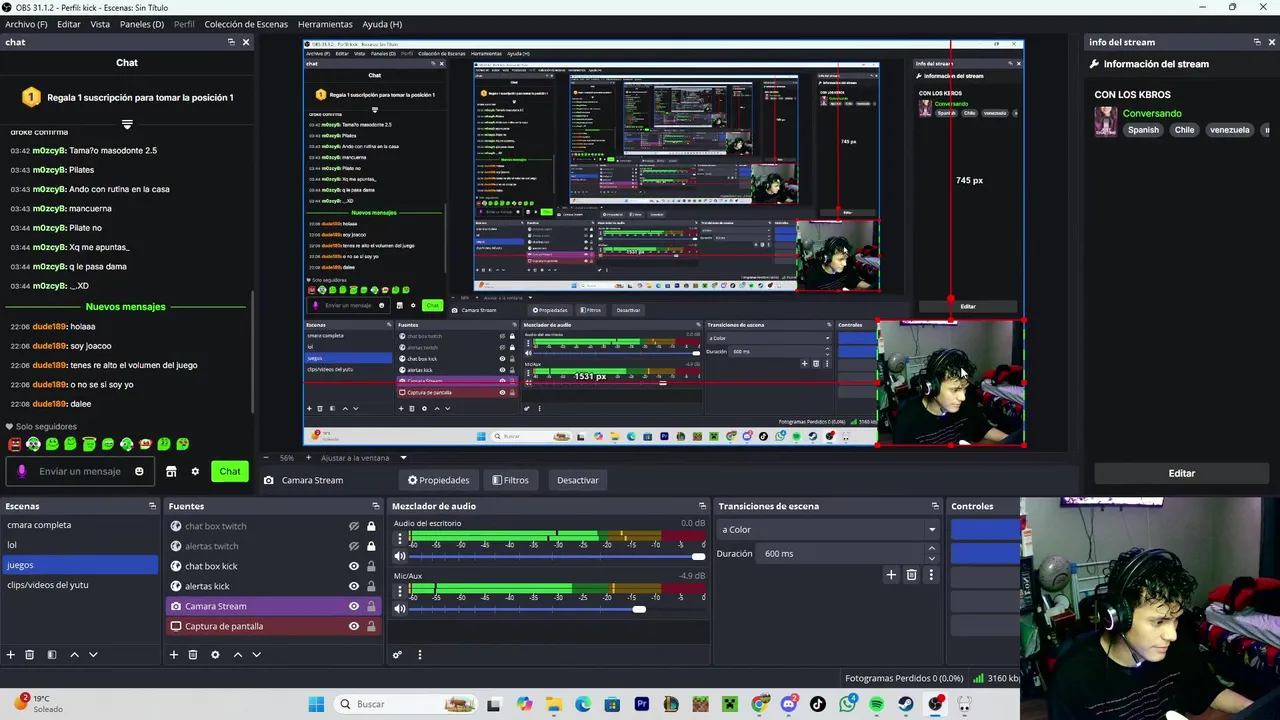Screen dimensions: 1280x720
Task: Open the Paneles (D) menu
Action: [x=142, y=24]
